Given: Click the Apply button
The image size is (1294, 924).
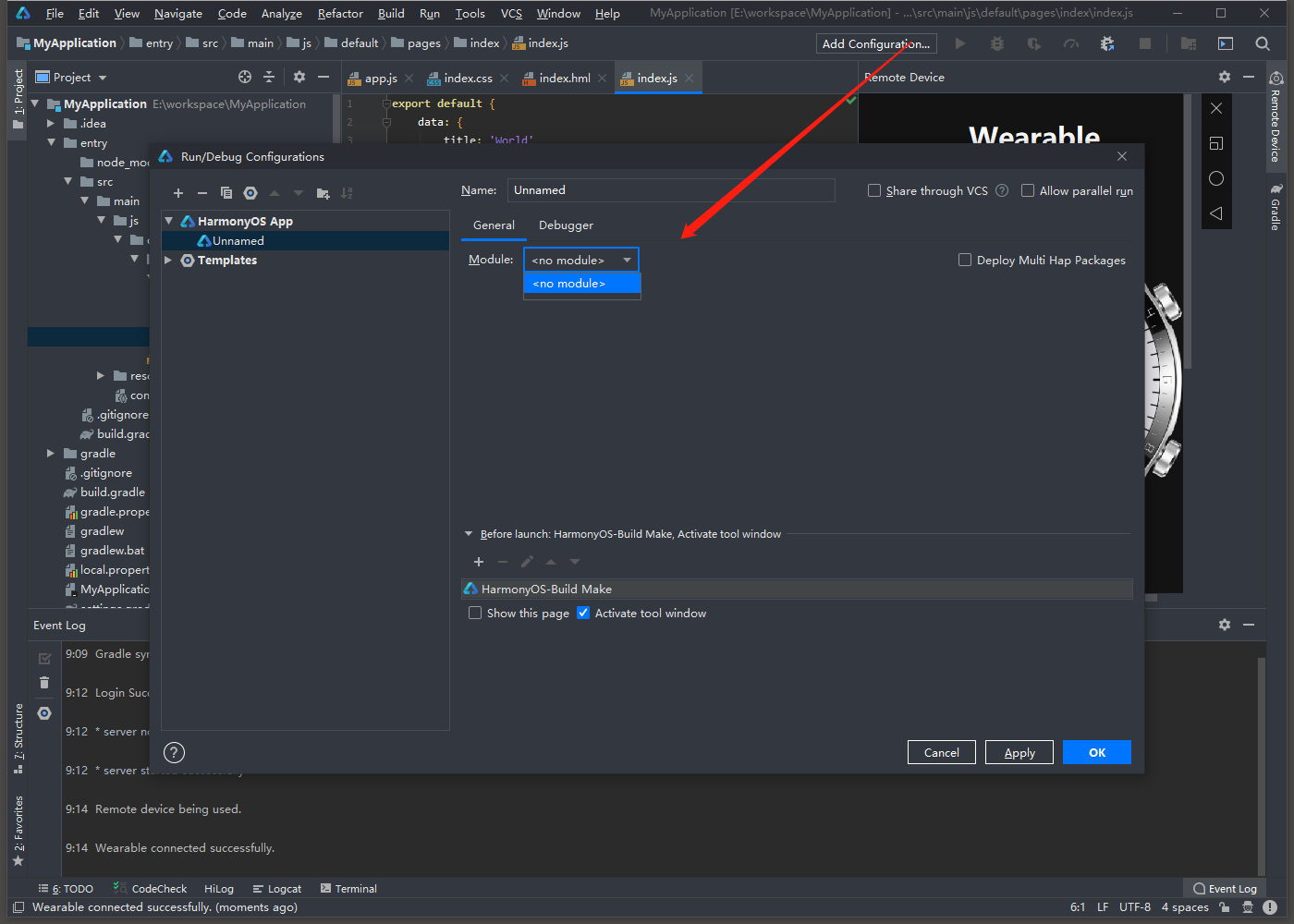Looking at the screenshot, I should 1019,752.
